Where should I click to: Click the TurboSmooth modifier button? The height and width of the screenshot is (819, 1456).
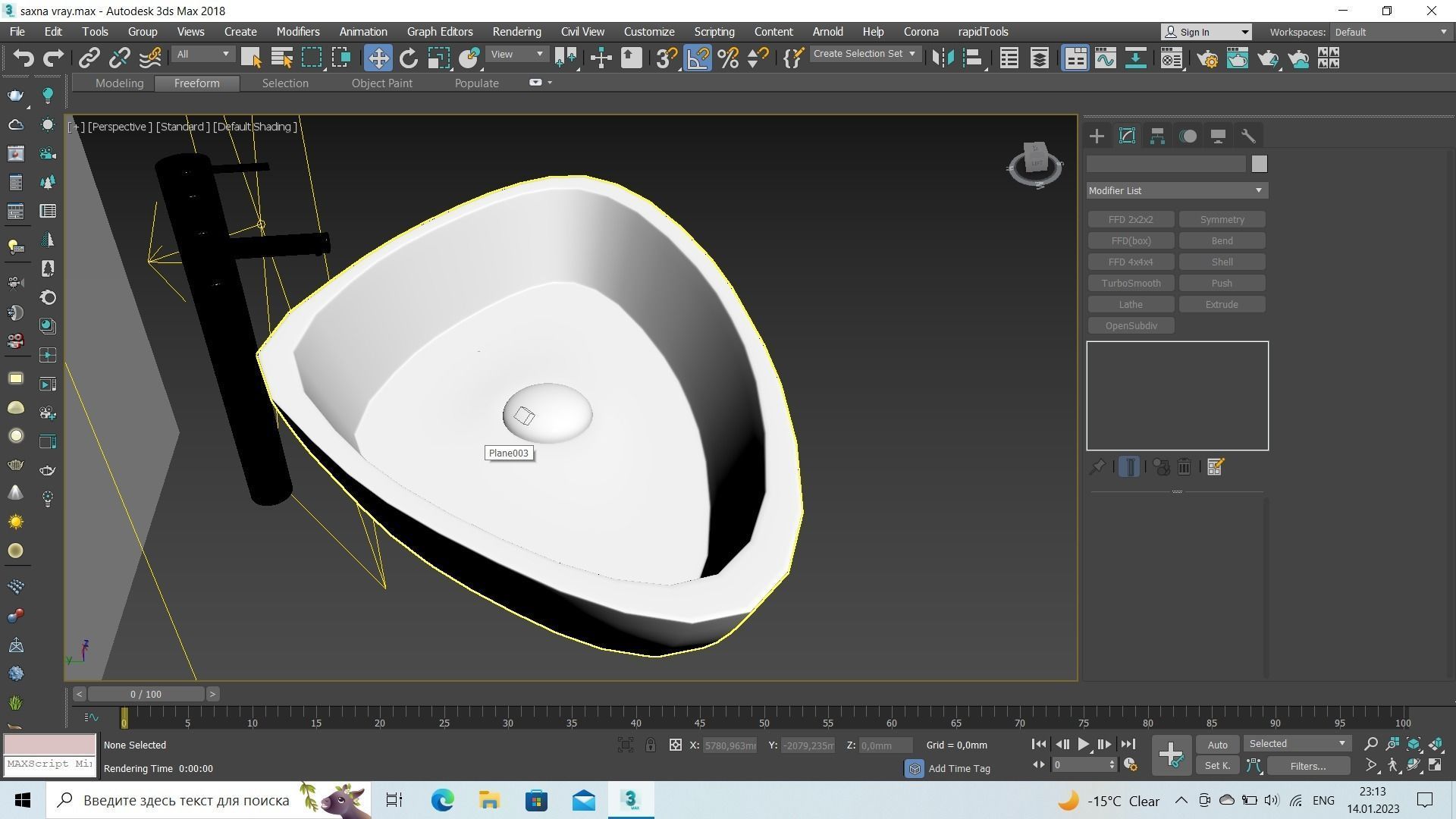(1131, 283)
